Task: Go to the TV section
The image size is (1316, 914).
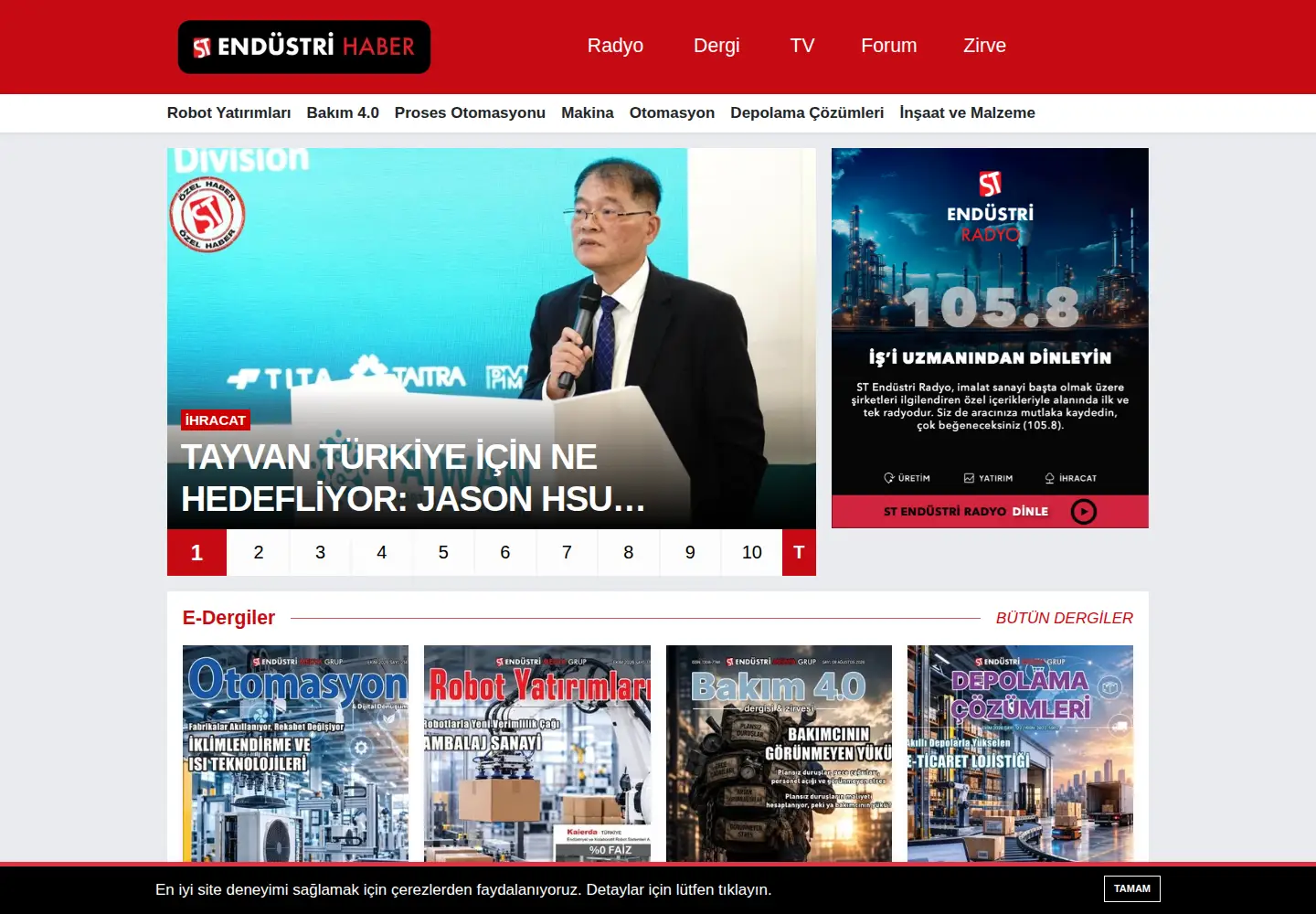Action: (x=802, y=46)
